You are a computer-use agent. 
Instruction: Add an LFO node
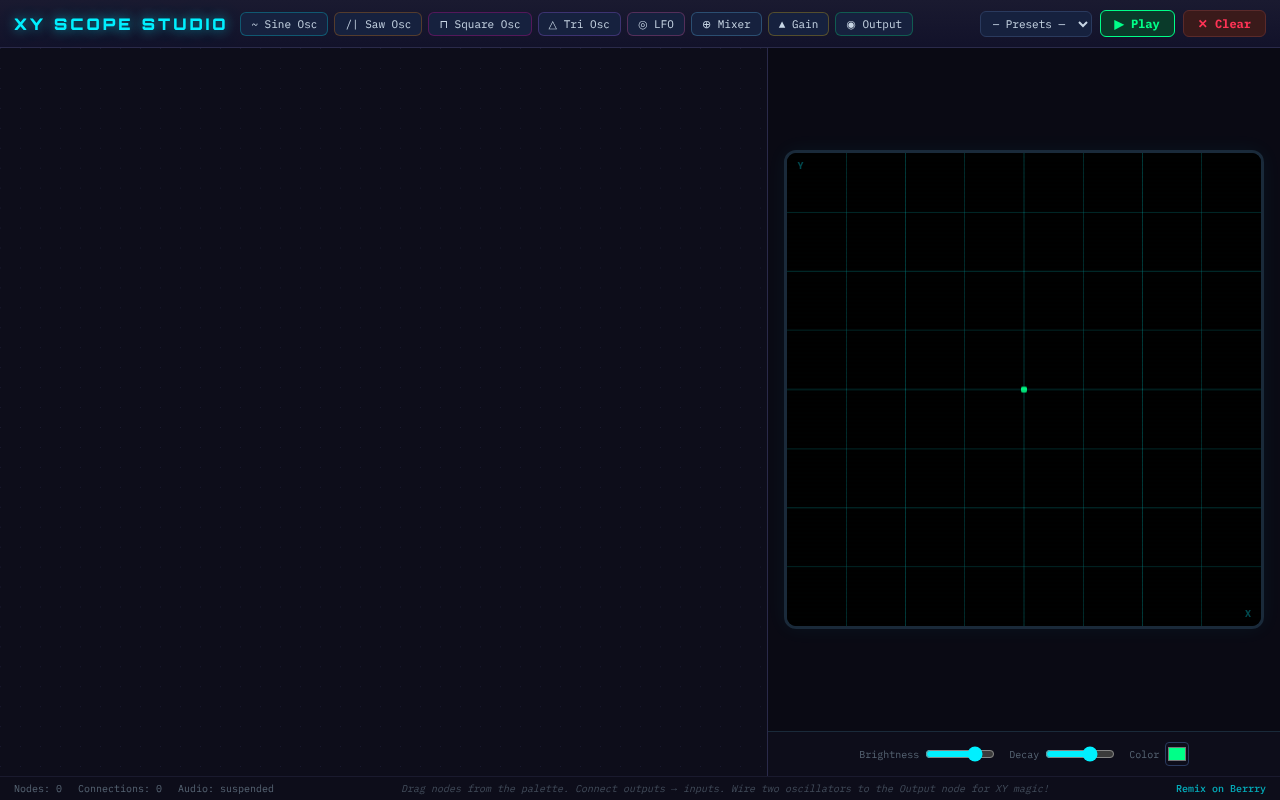(x=656, y=24)
